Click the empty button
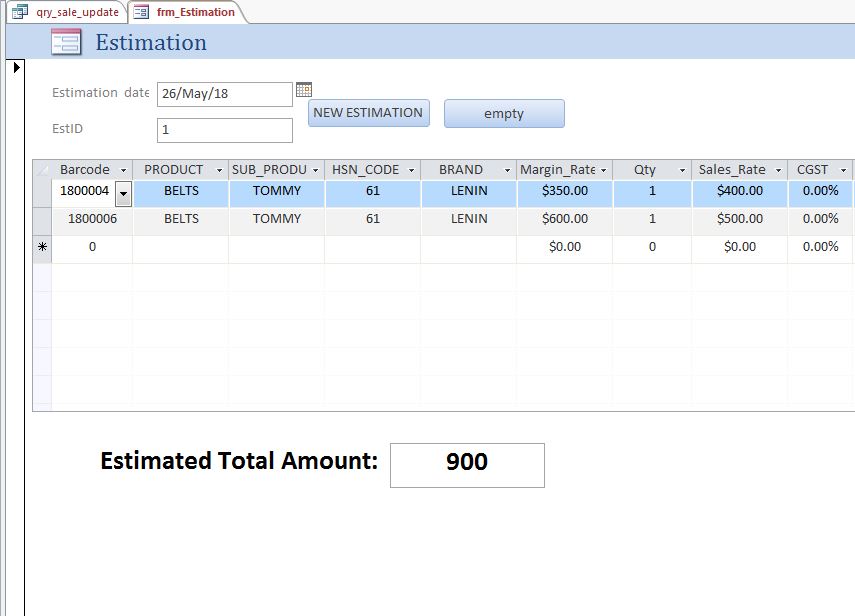Image resolution: width=855 pixels, height=616 pixels. tap(504, 113)
